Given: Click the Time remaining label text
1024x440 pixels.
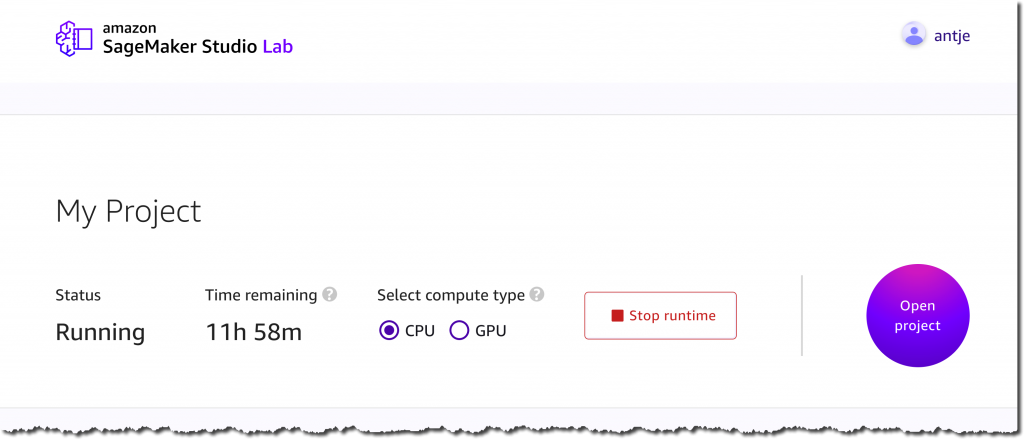Looking at the screenshot, I should [261, 295].
